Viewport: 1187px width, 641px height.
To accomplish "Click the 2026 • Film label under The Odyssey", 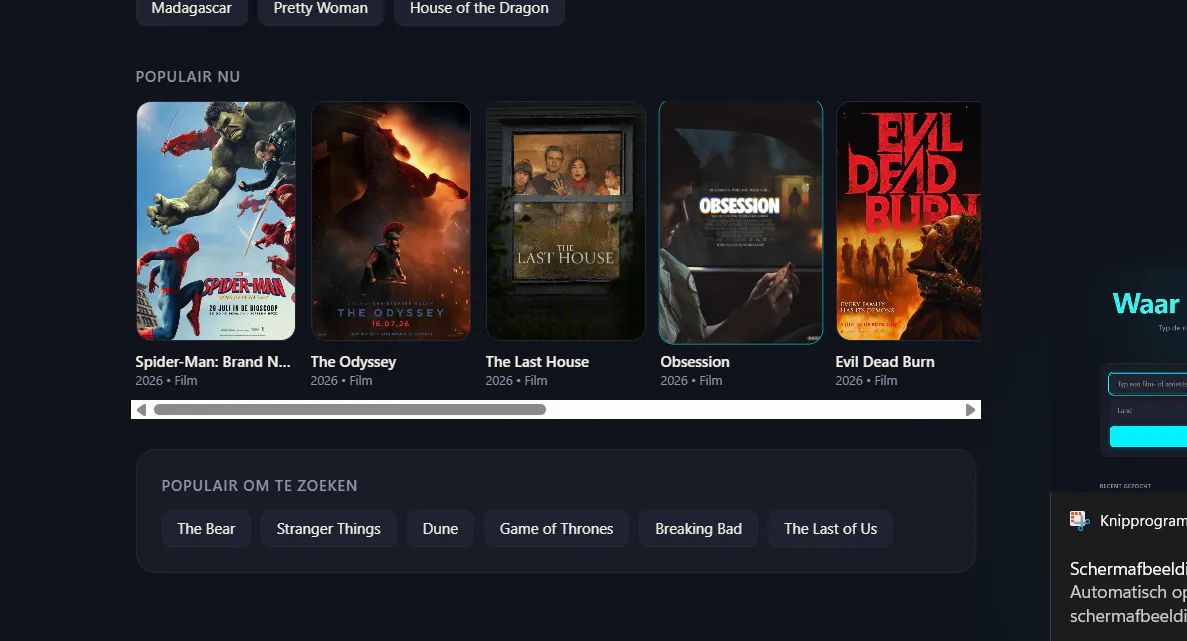I will point(341,381).
